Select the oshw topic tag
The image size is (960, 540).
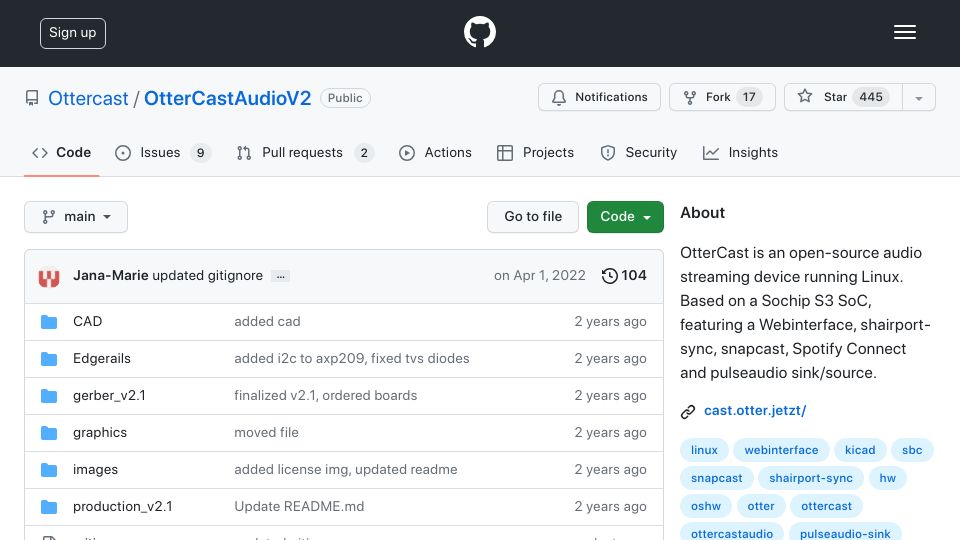706,506
